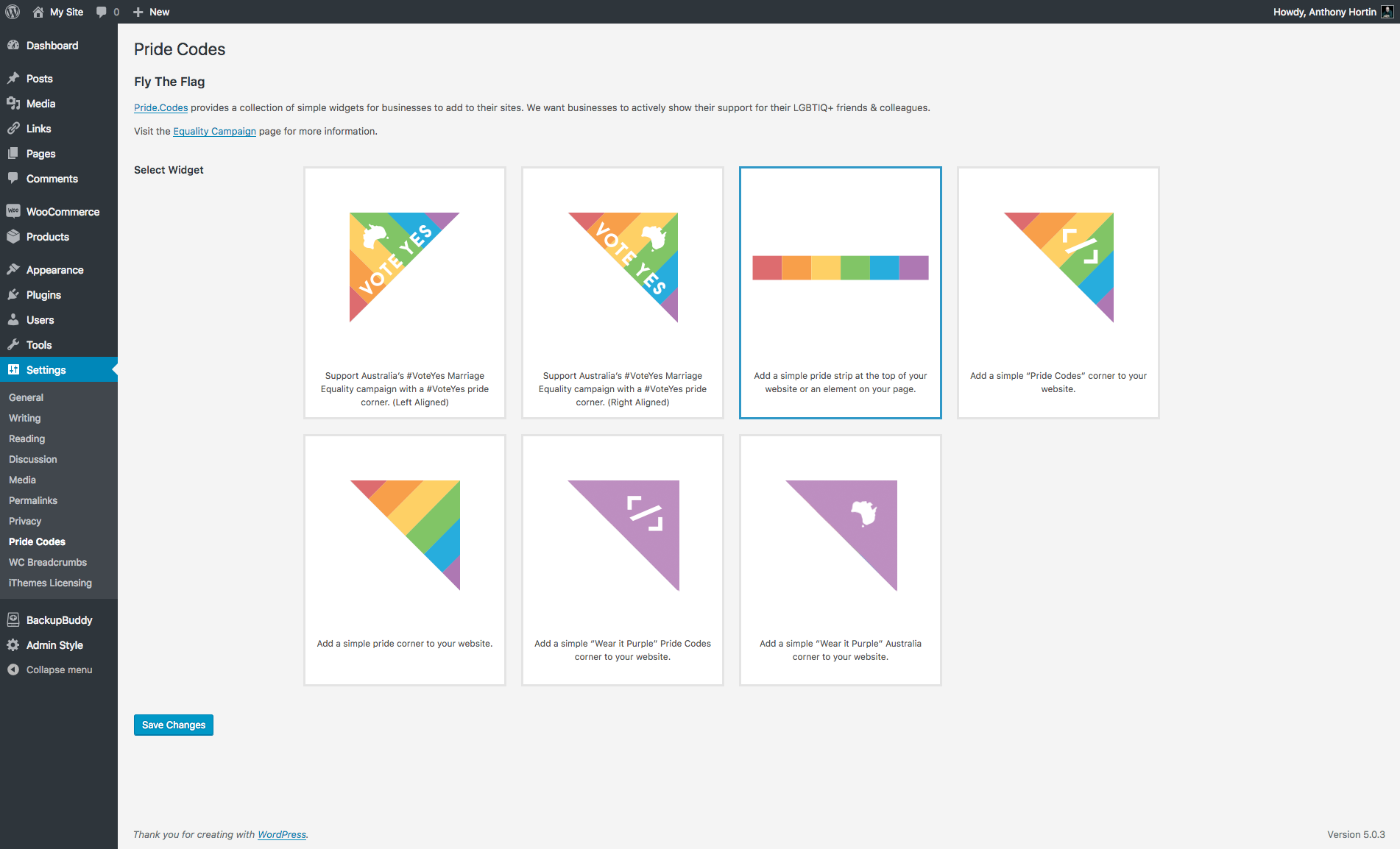Open the Plugins menu label
1400x849 pixels.
pyautogui.click(x=43, y=295)
